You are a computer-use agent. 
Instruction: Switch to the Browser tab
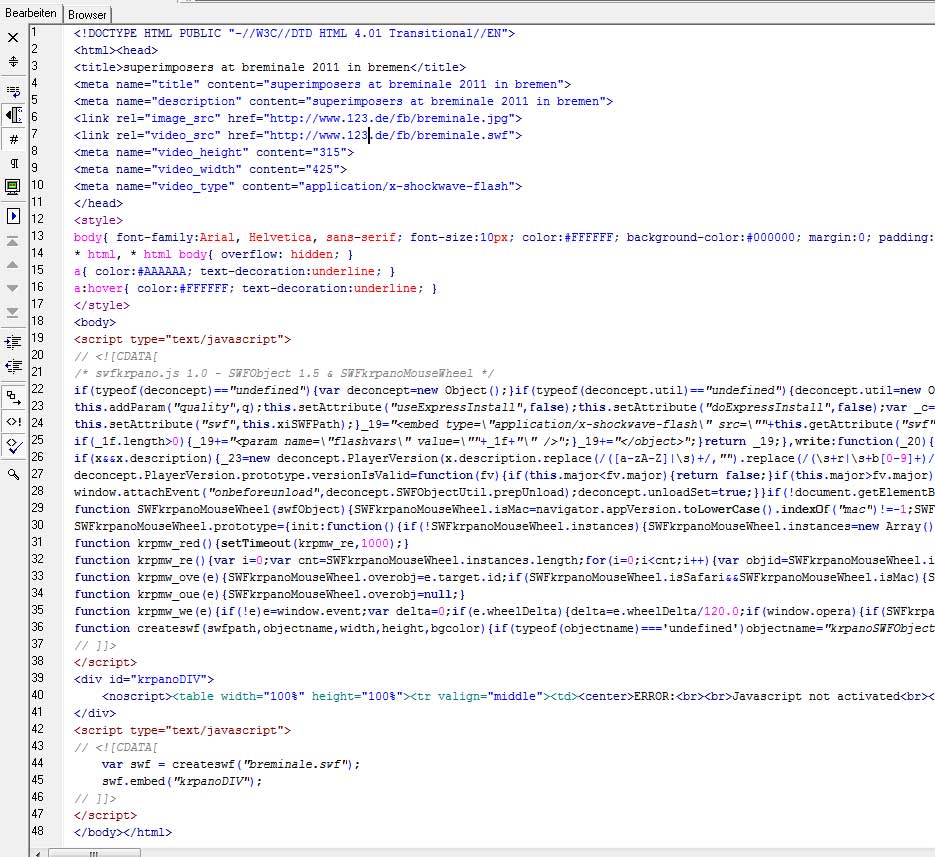[x=88, y=15]
